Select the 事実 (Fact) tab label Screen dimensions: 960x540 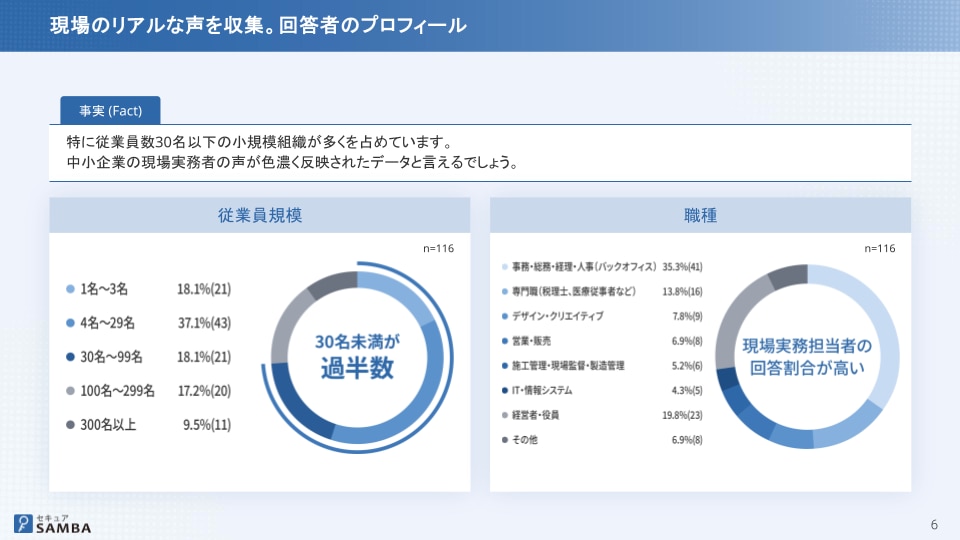[110, 110]
